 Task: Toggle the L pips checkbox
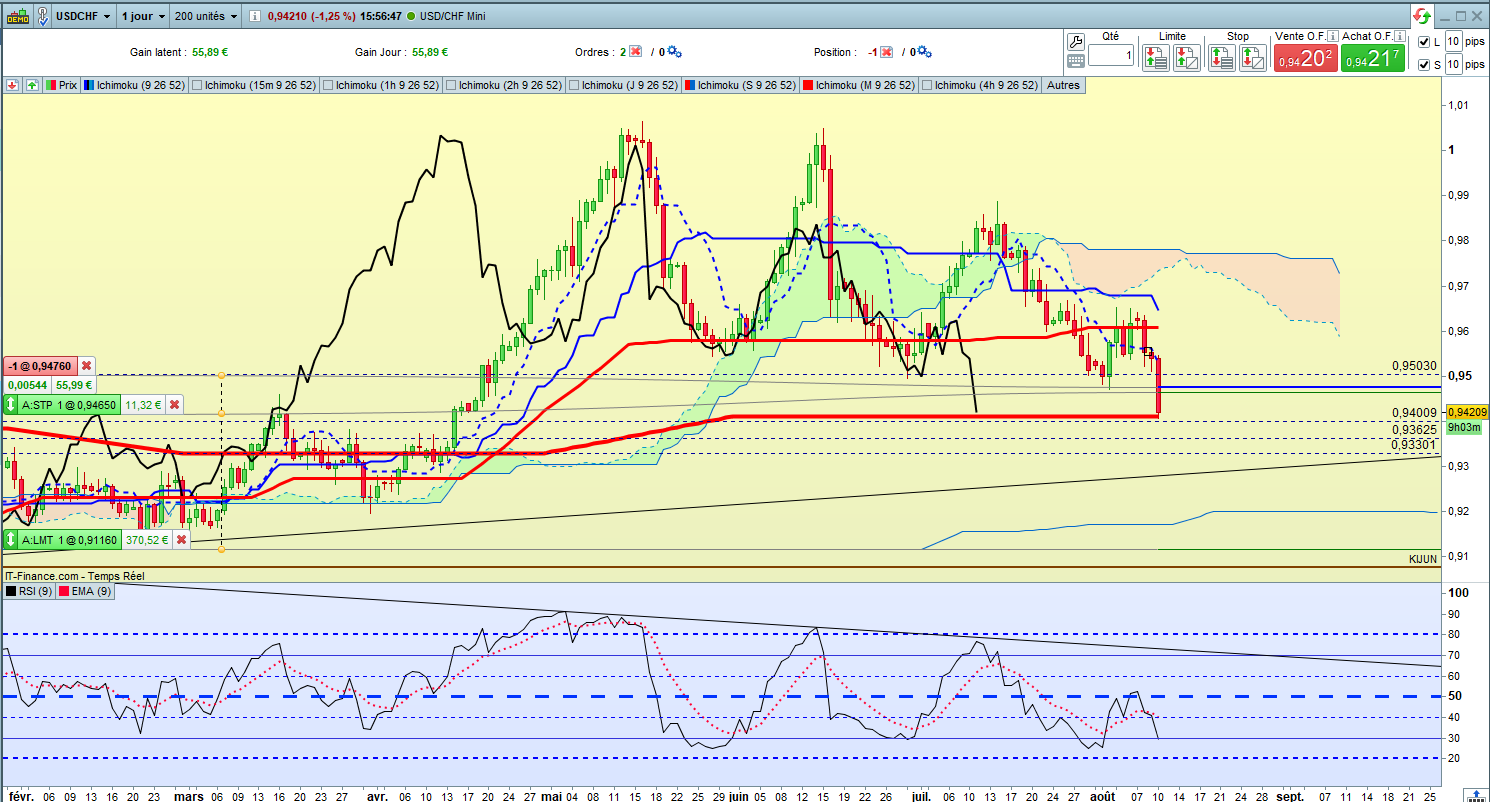[1424, 42]
